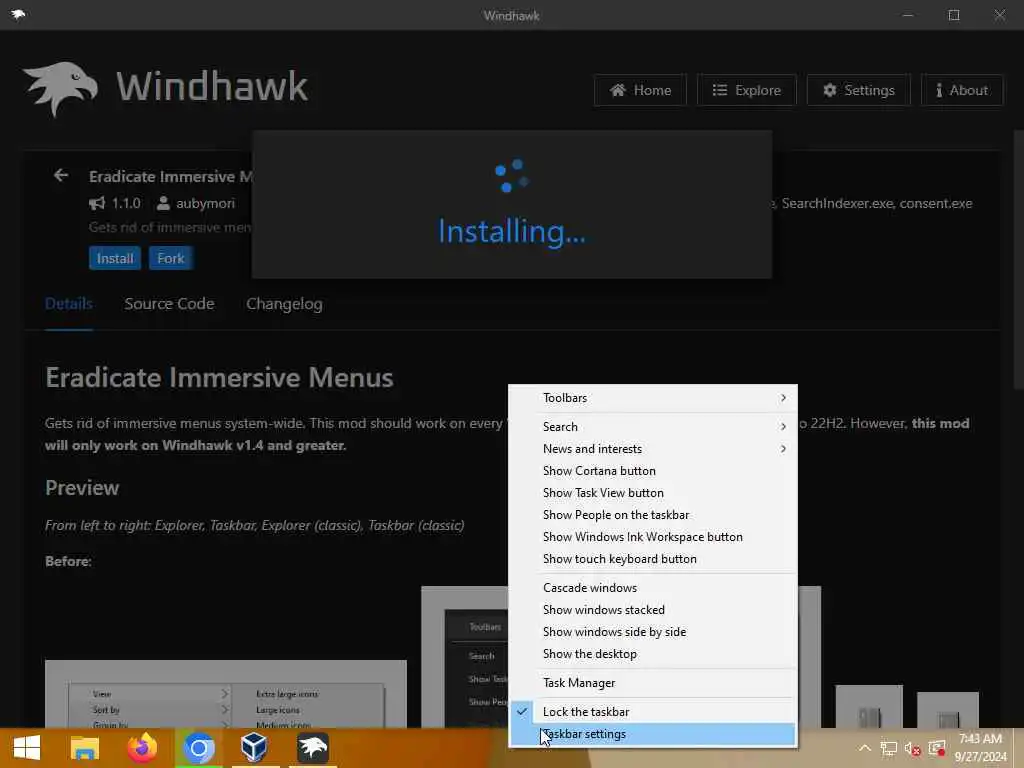
Task: Open the Explore mods button
Action: coord(746,90)
